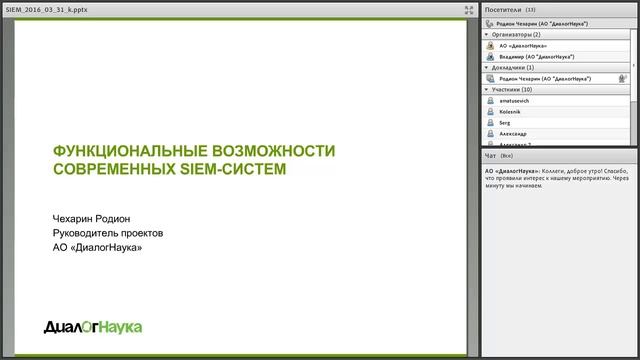This screenshot has height=360, width=640.
Task: Click the participant icon beside Александр
Action: [490, 133]
